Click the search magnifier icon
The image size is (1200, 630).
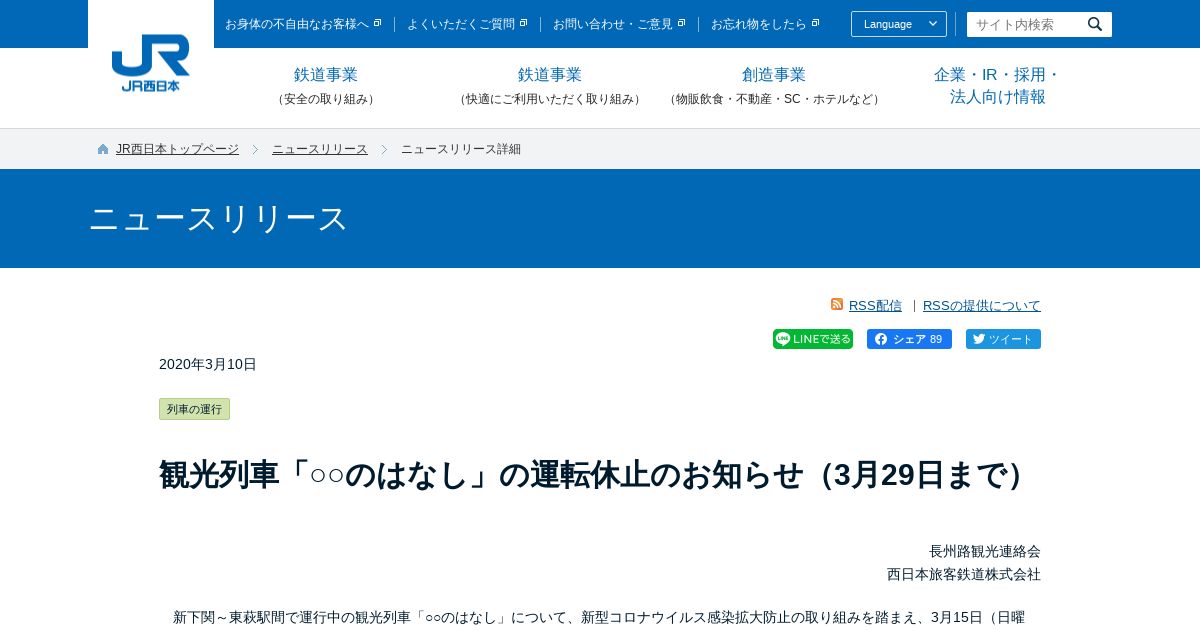tap(1095, 24)
